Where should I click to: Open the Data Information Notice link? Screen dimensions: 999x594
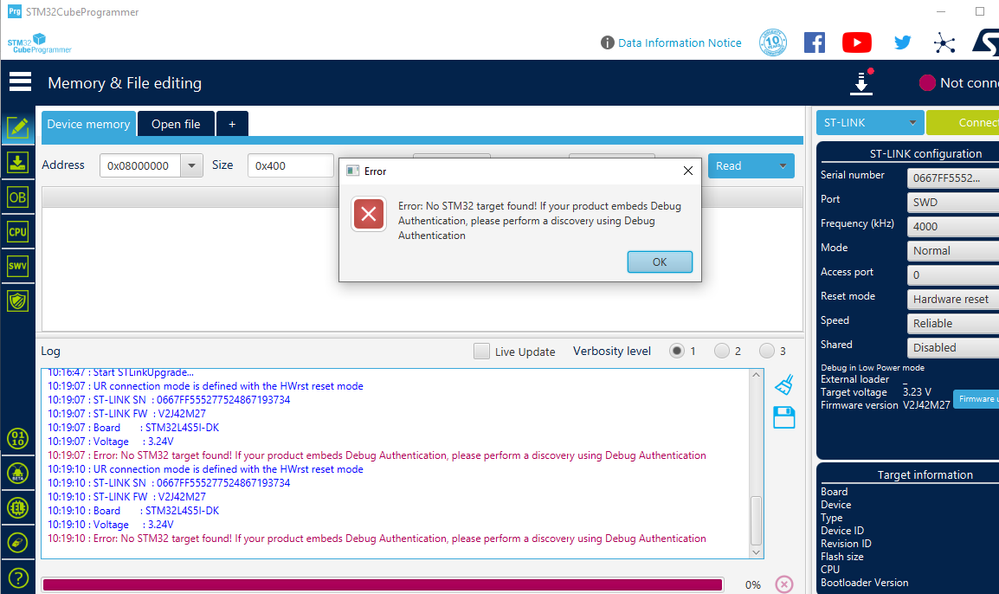(679, 43)
